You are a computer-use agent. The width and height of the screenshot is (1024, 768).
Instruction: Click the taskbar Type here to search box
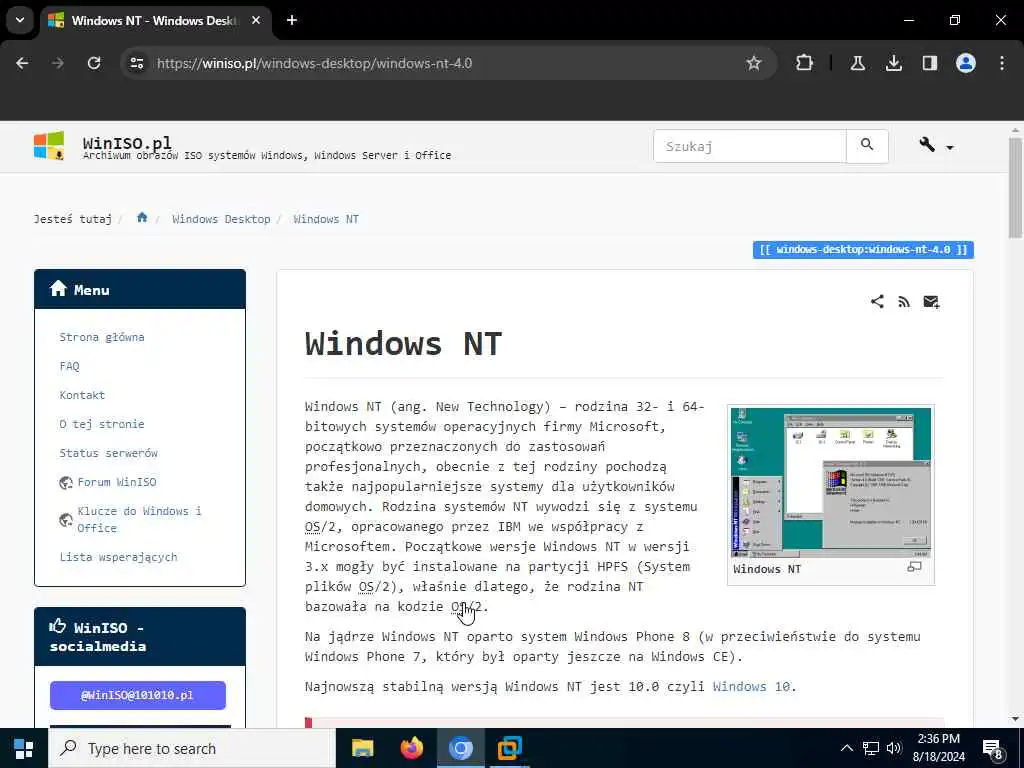pyautogui.click(x=192, y=748)
